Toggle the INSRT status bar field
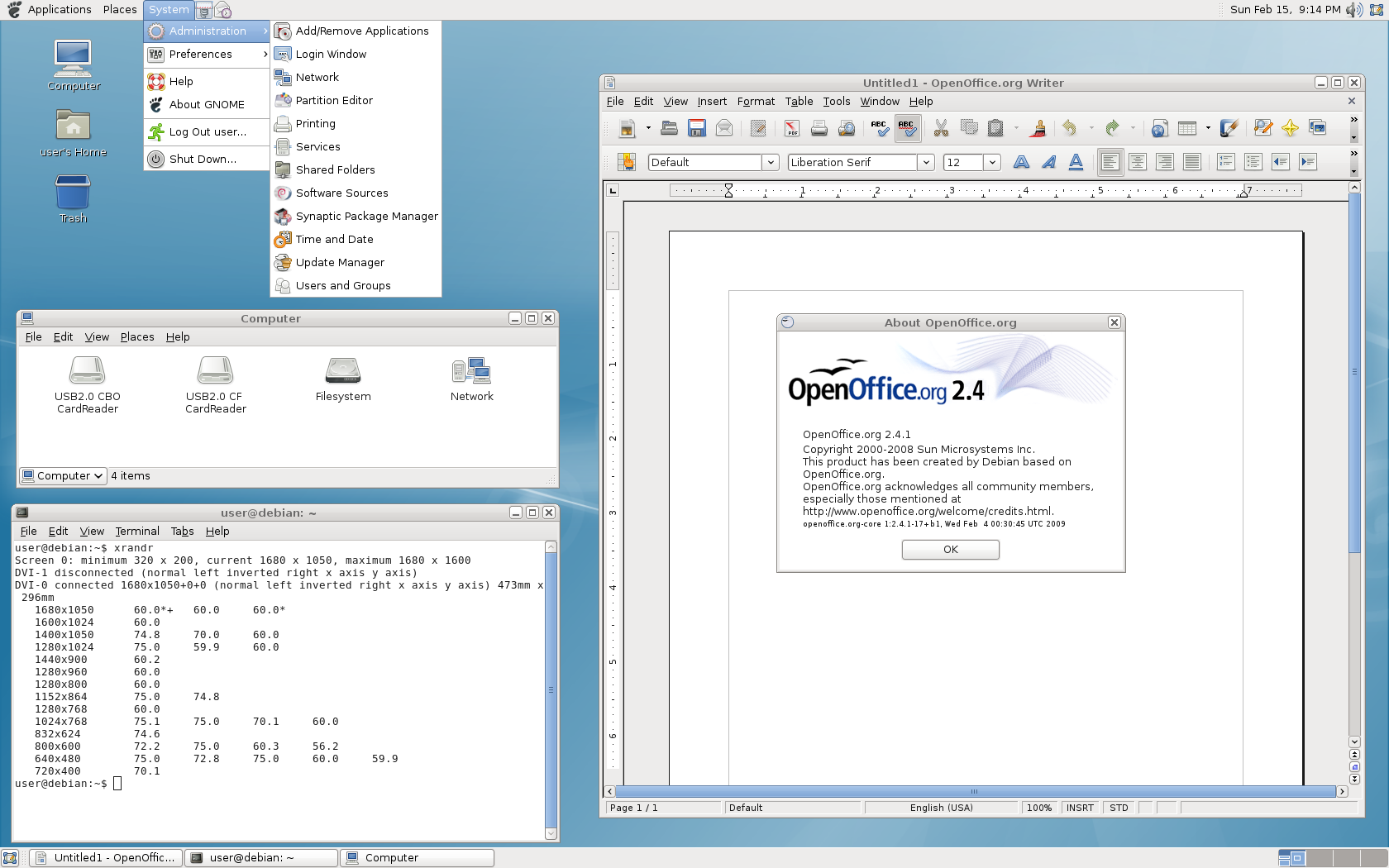This screenshot has width=1389, height=868. pos(1080,808)
